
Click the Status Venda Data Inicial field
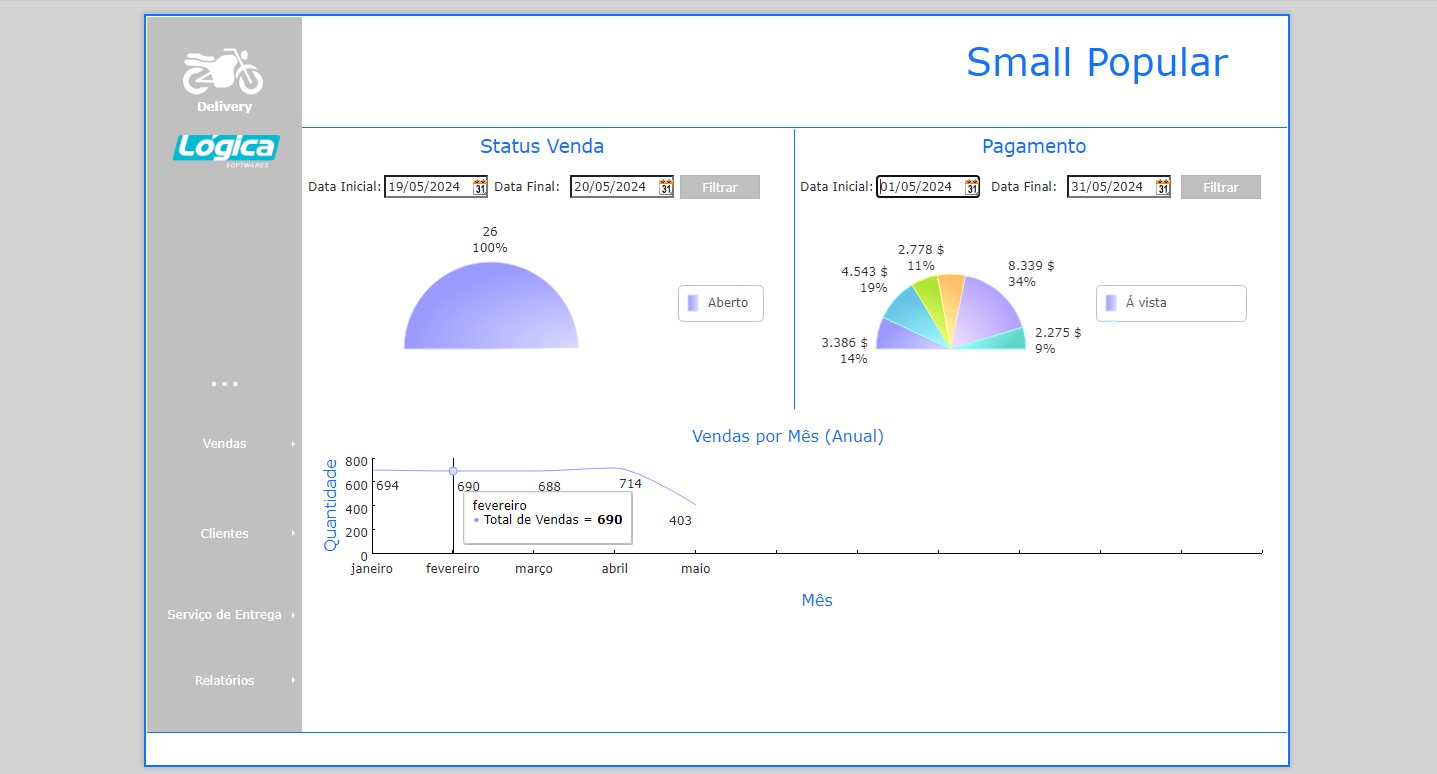click(x=428, y=187)
